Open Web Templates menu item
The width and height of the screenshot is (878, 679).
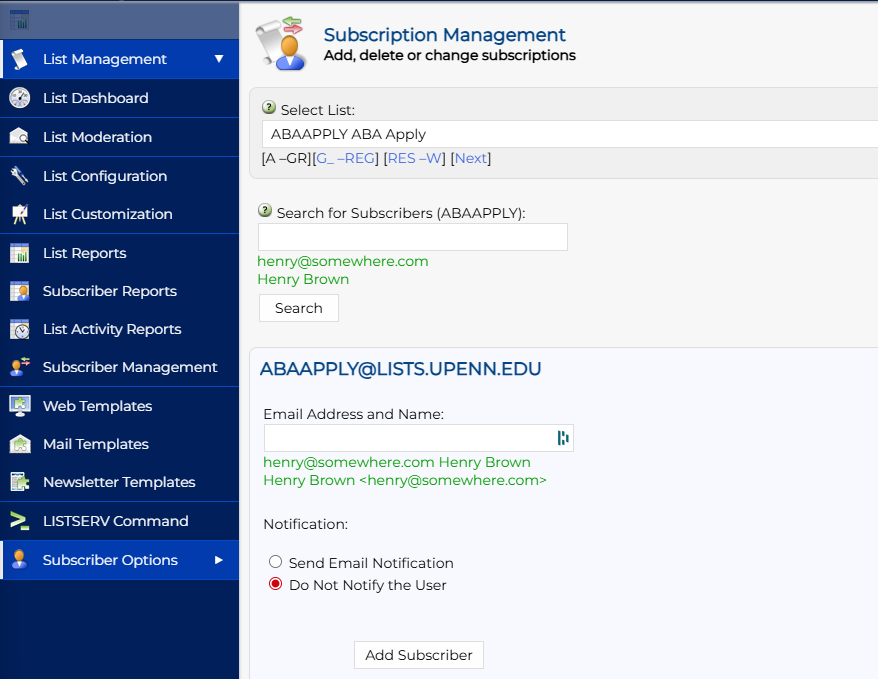click(x=119, y=406)
